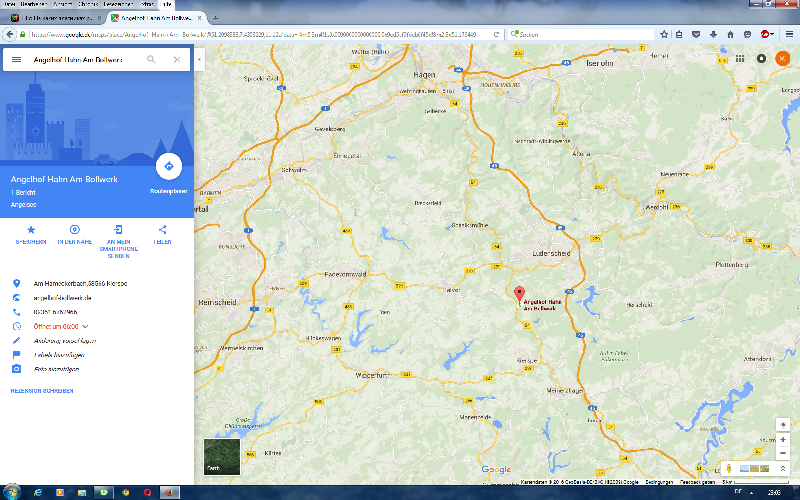Open the downloads arrow icon
Viewport: 800px width, 500px height.
tap(713, 34)
